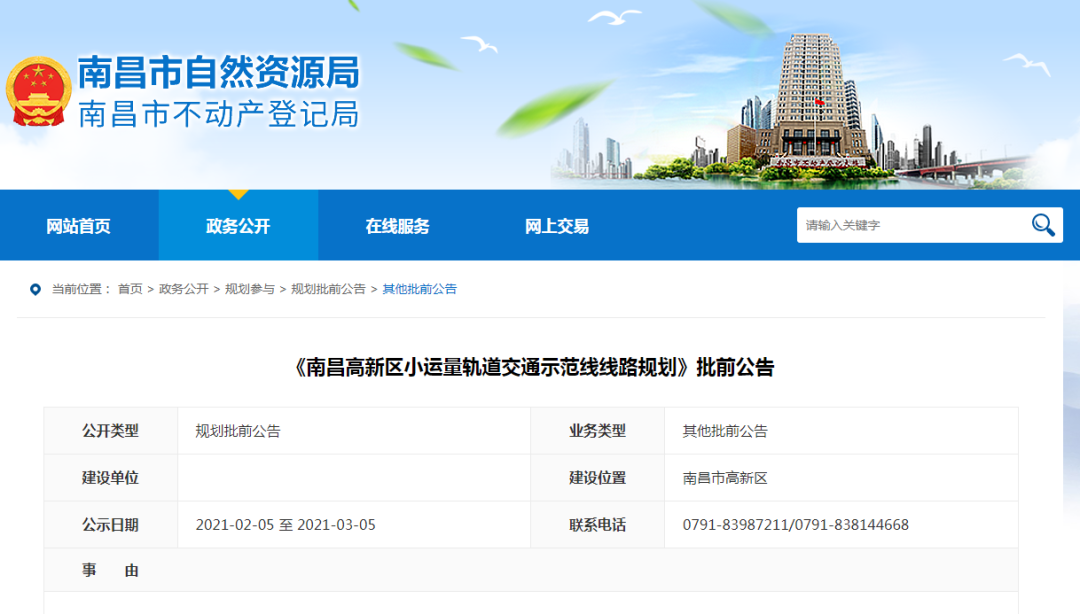The image size is (1080, 614).
Task: Select the 其他批前公告 breadcrumb entry
Action: (423, 290)
